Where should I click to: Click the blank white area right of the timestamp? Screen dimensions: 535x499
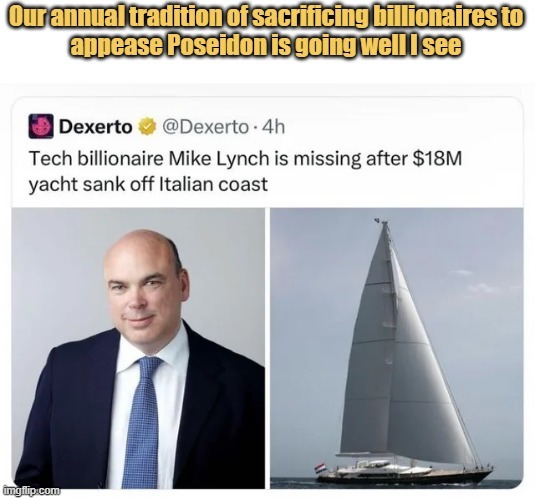403,127
